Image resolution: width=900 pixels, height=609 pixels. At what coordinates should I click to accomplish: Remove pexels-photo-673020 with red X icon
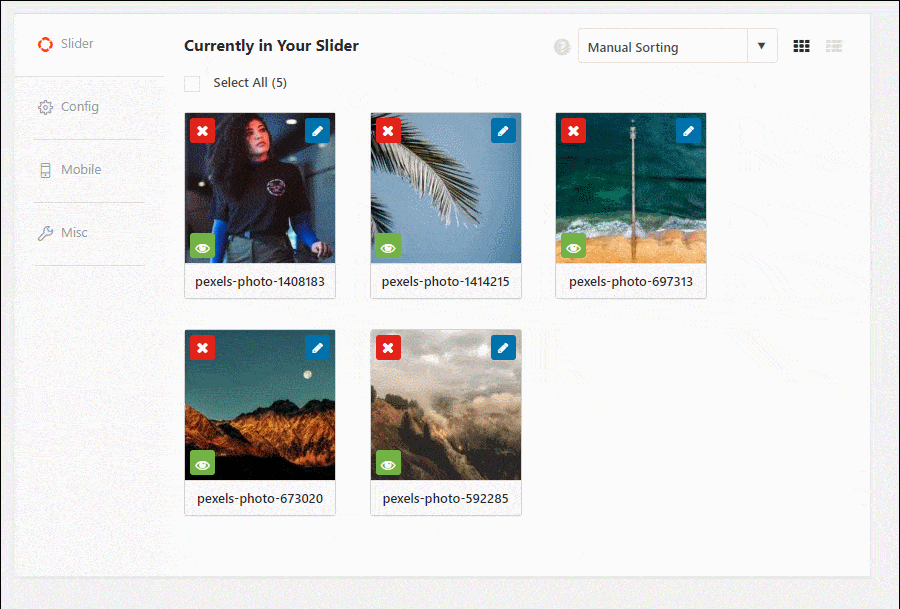[203, 348]
